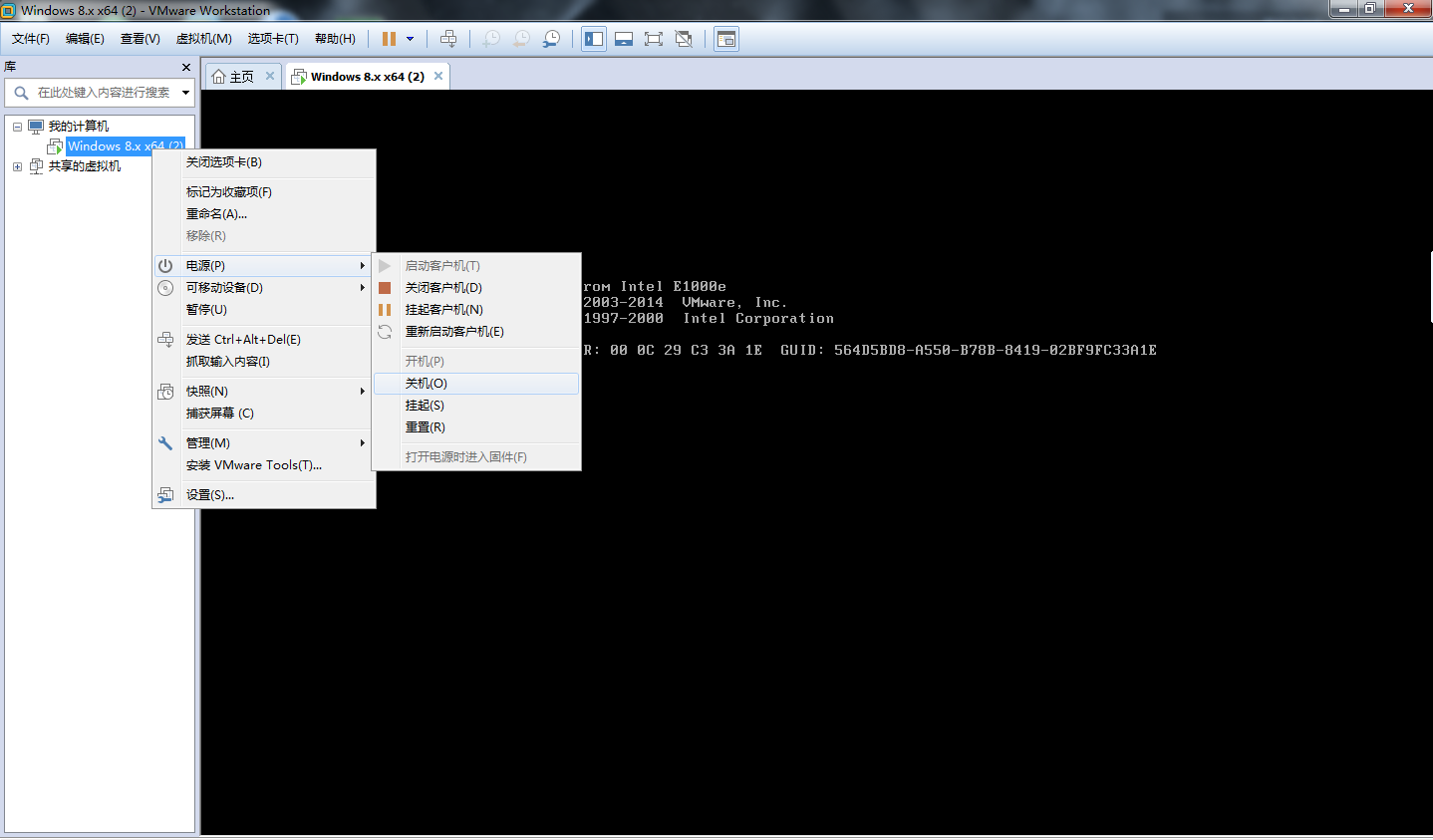Click the console view icon at toolbar end

pyautogui.click(x=726, y=39)
